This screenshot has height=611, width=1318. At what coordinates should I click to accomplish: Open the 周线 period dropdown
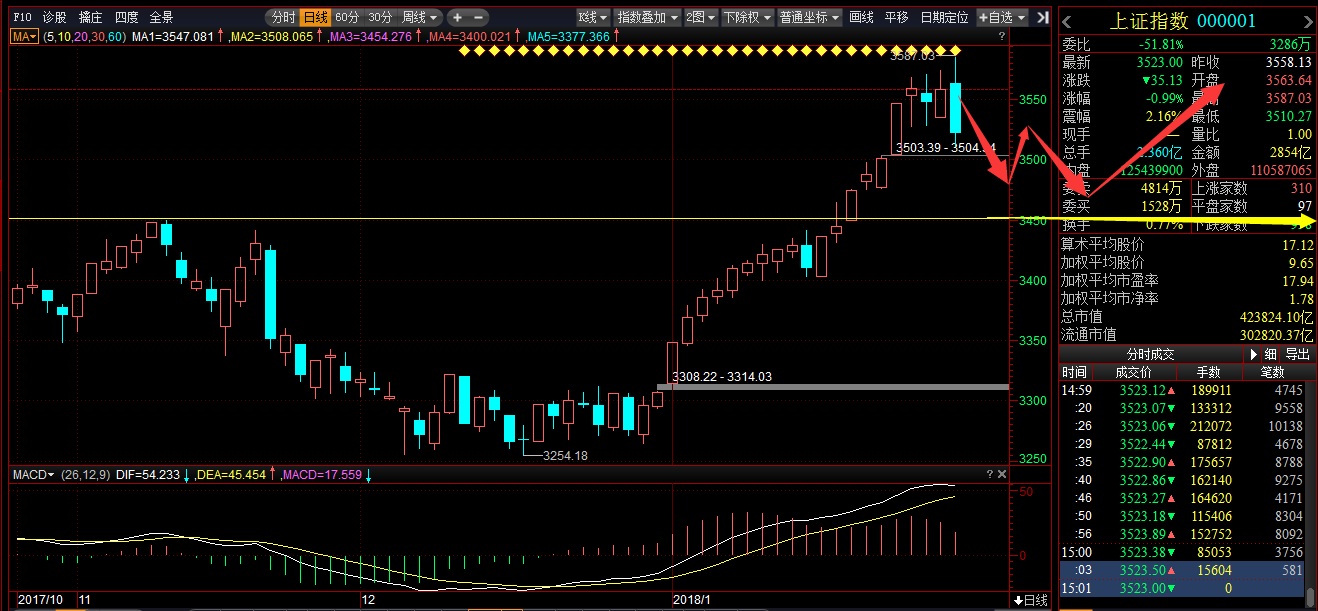coord(419,17)
